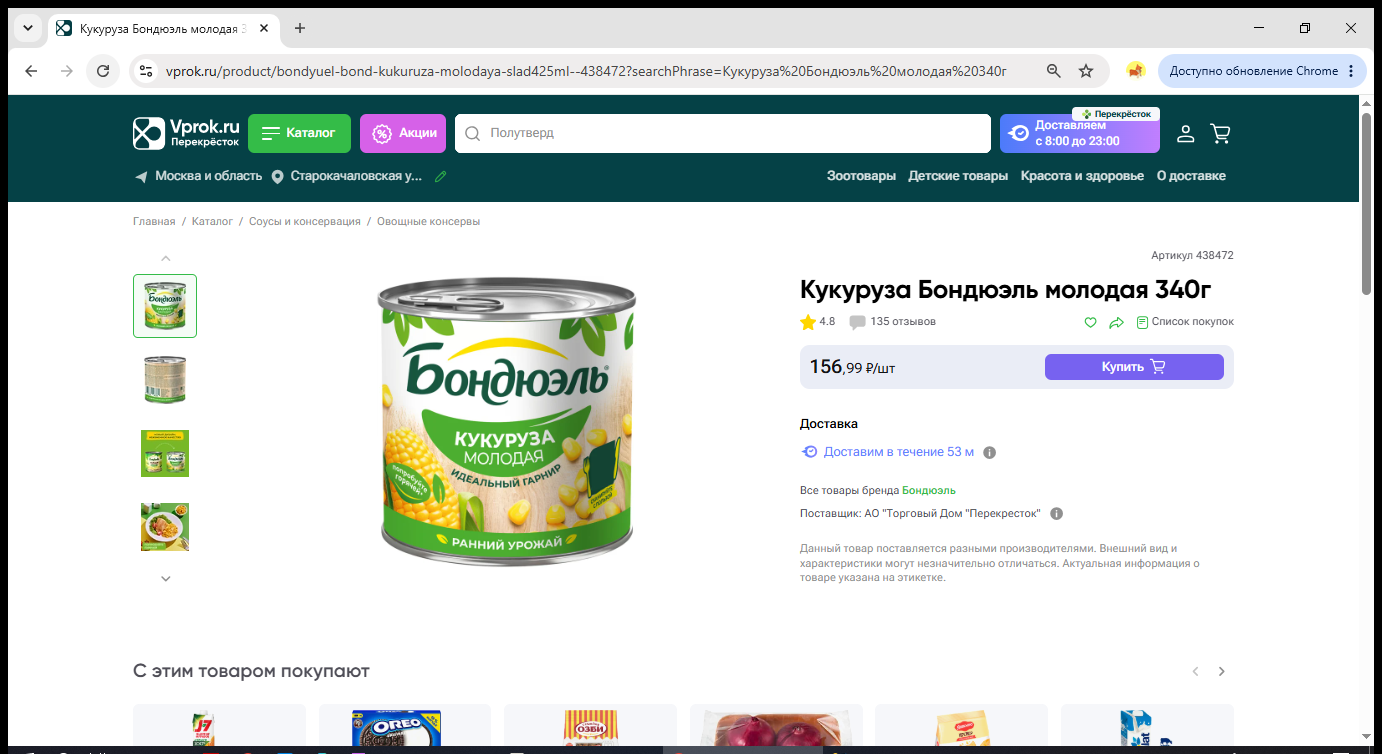Select the first front-view can thumbnail

pyautogui.click(x=165, y=306)
